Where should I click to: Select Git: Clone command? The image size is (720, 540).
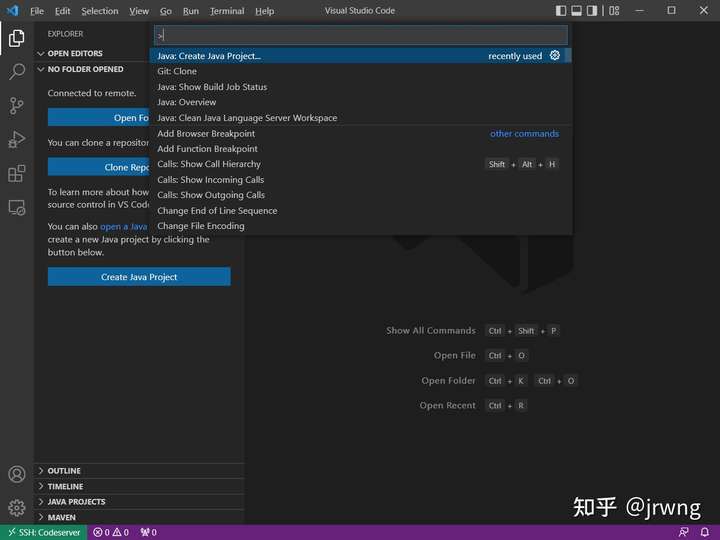point(359,71)
